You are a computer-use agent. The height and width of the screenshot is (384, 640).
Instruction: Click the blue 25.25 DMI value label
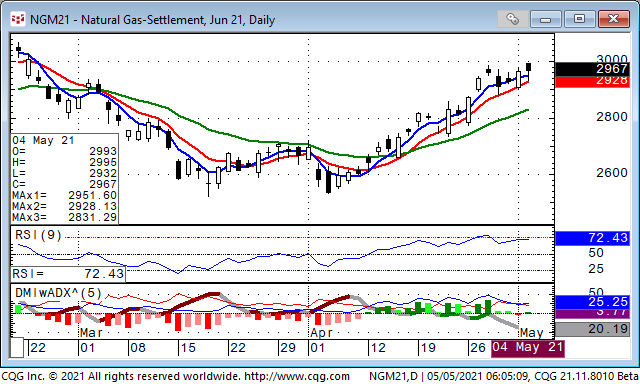(592, 302)
